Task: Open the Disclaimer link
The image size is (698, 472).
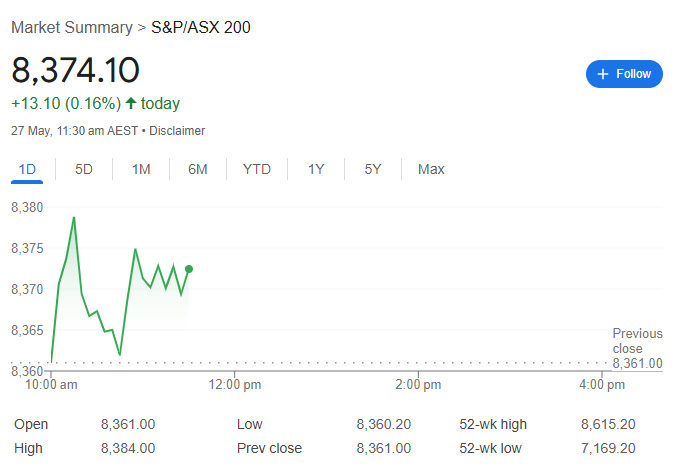Action: 178,131
